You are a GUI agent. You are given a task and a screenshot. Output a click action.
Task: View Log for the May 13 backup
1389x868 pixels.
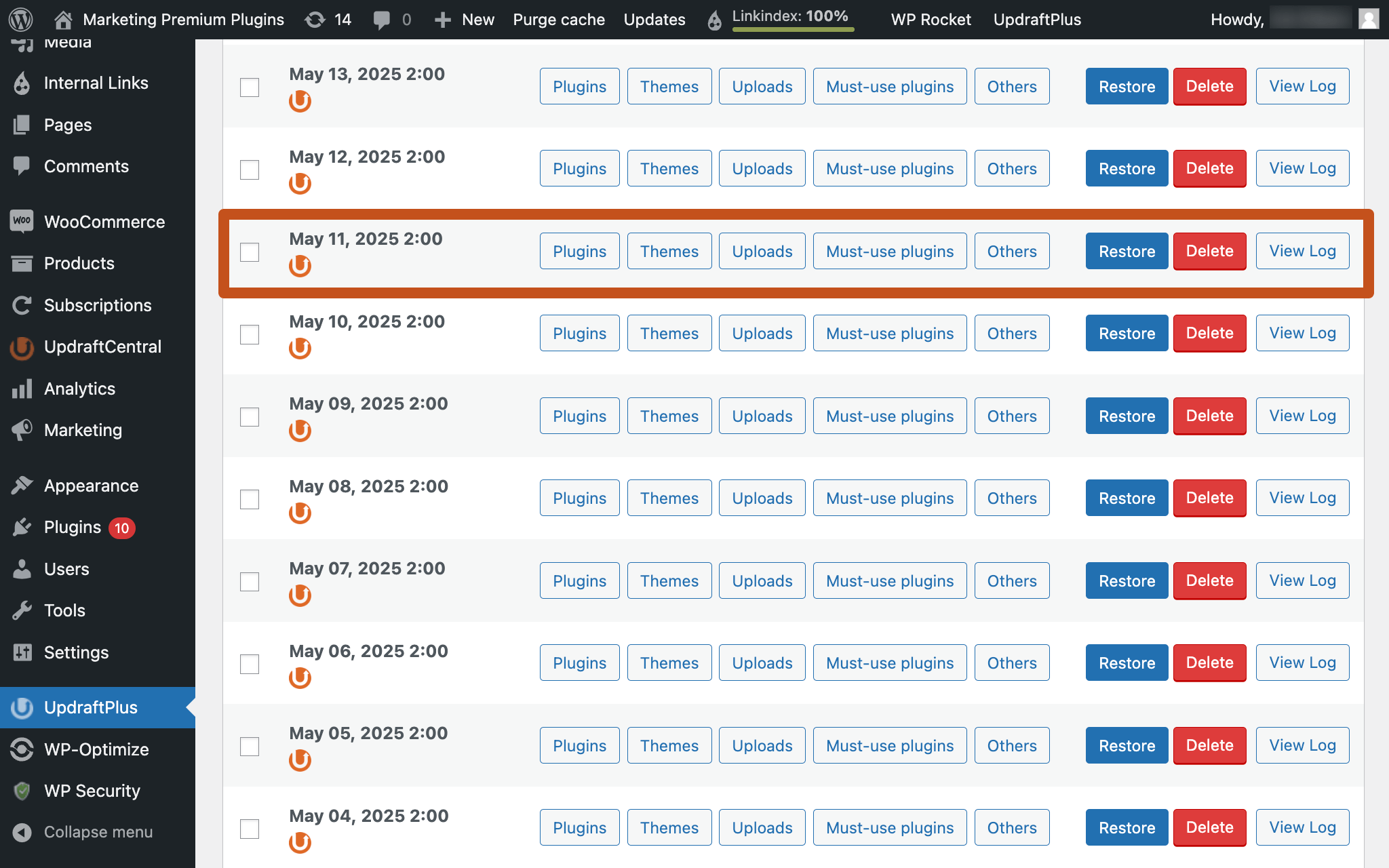(x=1302, y=86)
